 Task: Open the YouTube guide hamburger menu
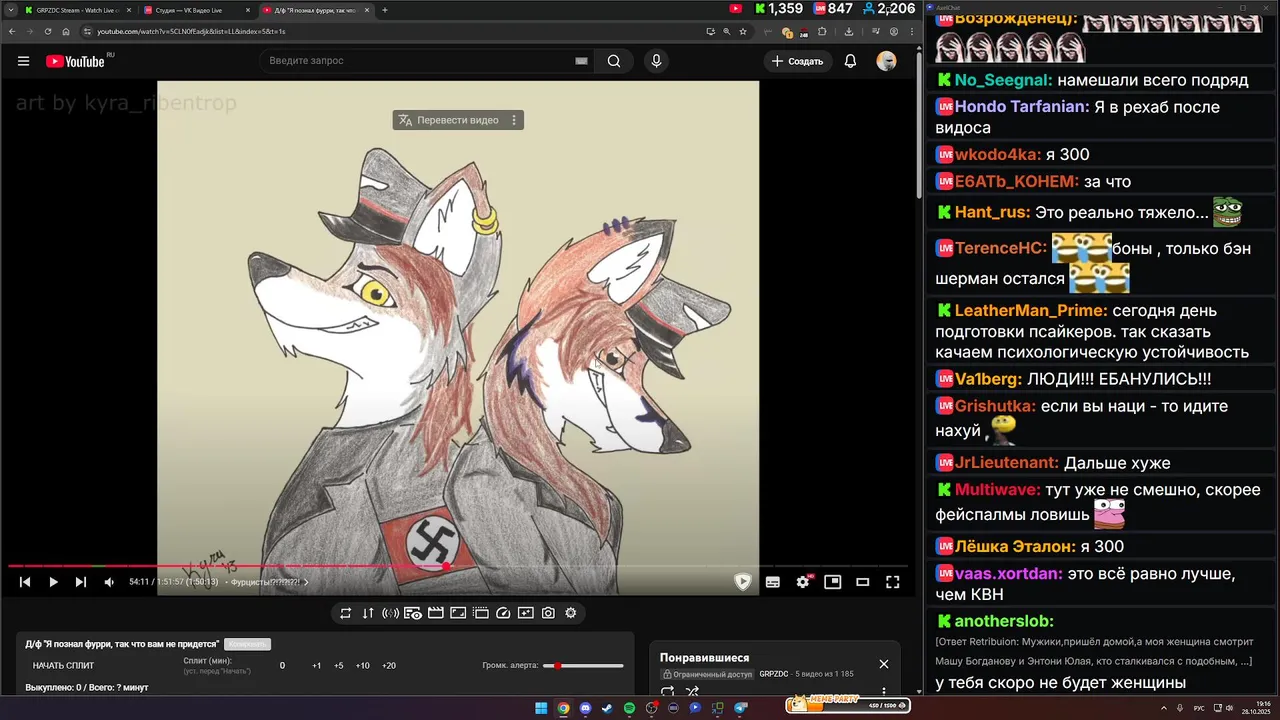pos(23,61)
